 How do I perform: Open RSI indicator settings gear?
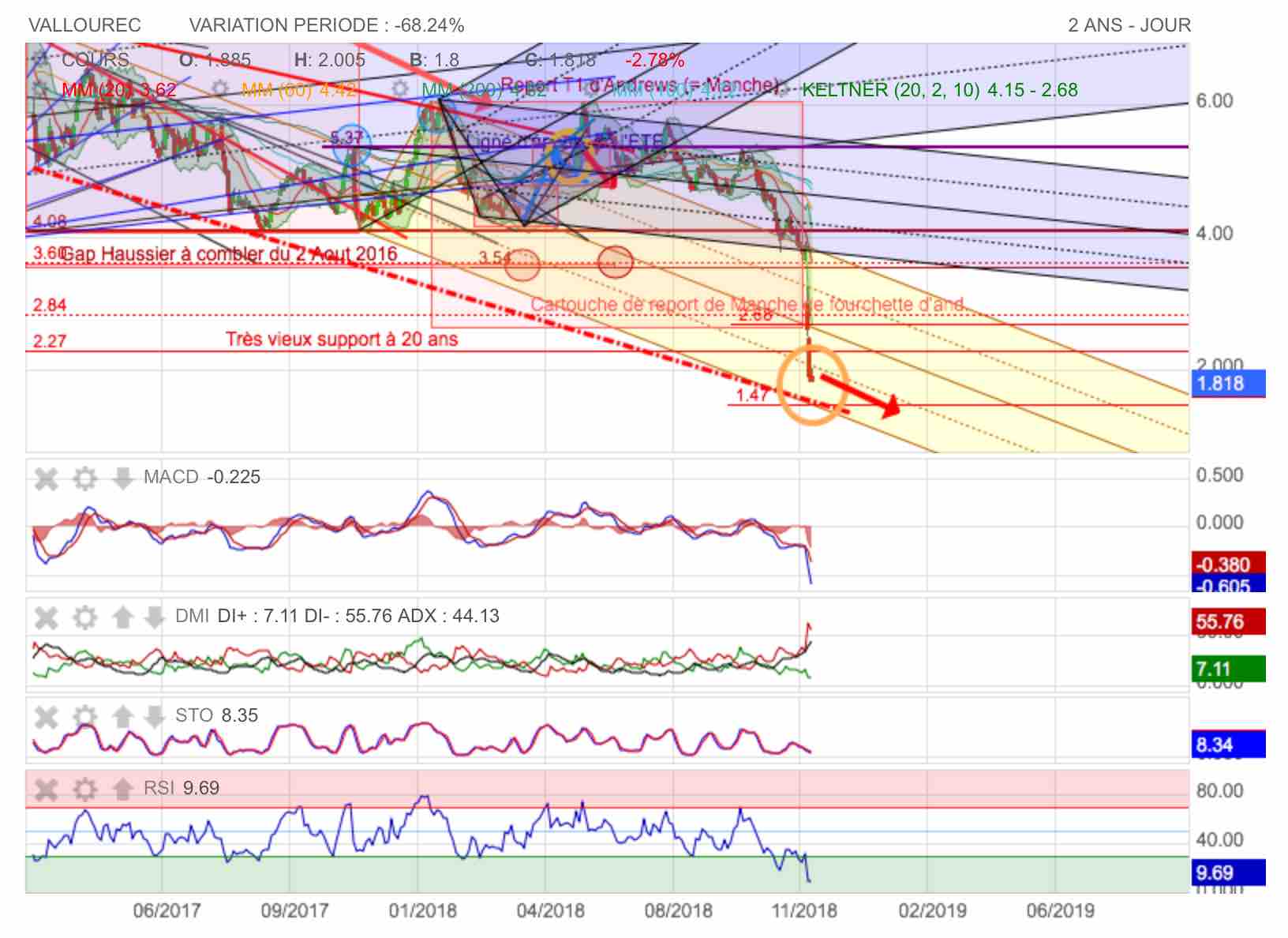[x=85, y=788]
